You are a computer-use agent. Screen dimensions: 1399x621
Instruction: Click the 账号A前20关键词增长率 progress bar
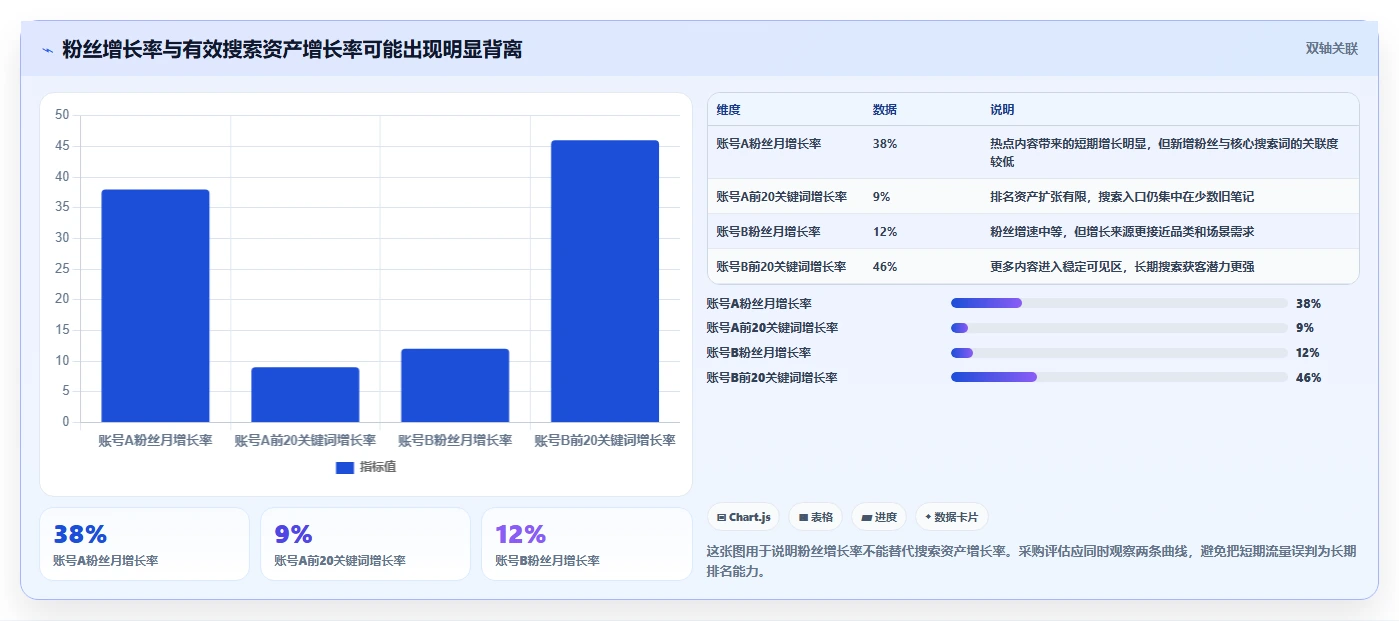[1119, 328]
